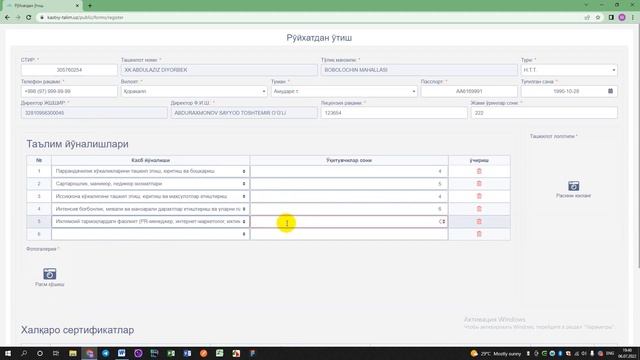Click the phone number field

69,91
